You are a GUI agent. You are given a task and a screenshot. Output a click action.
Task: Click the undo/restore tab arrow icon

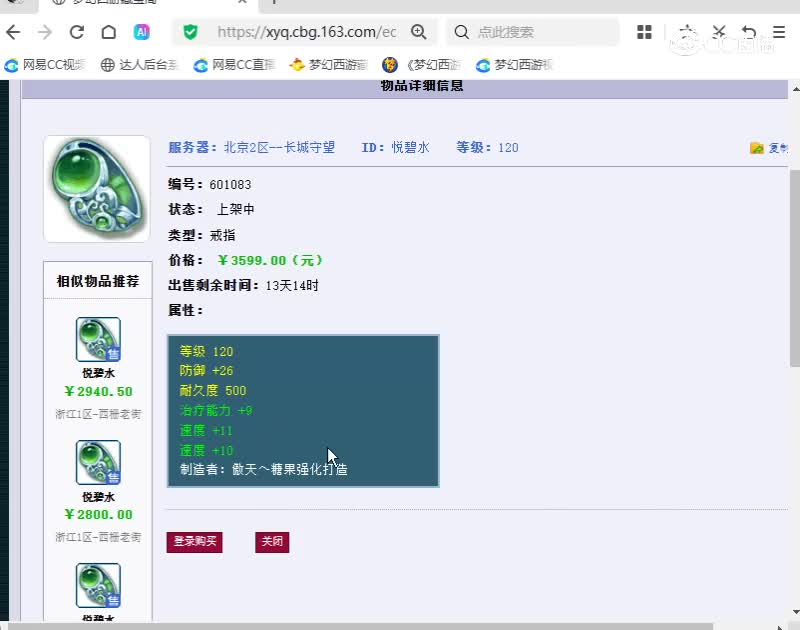coord(749,32)
